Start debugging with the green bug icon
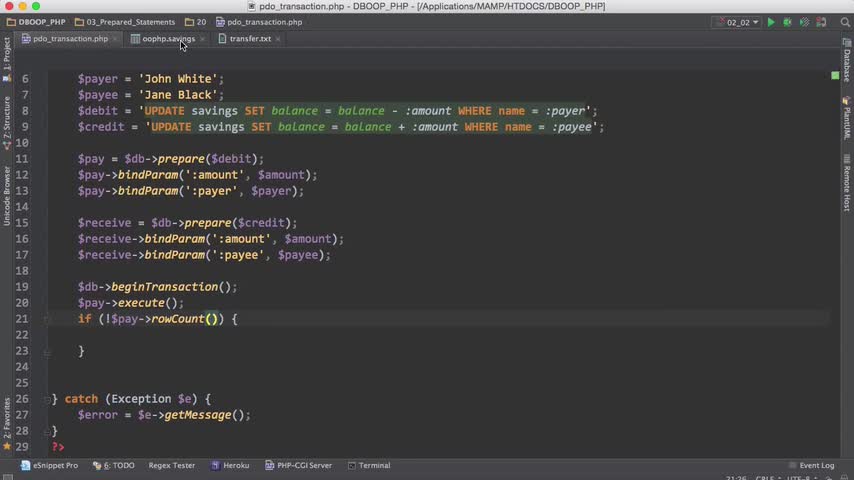This screenshot has width=854, height=480. pos(788,22)
